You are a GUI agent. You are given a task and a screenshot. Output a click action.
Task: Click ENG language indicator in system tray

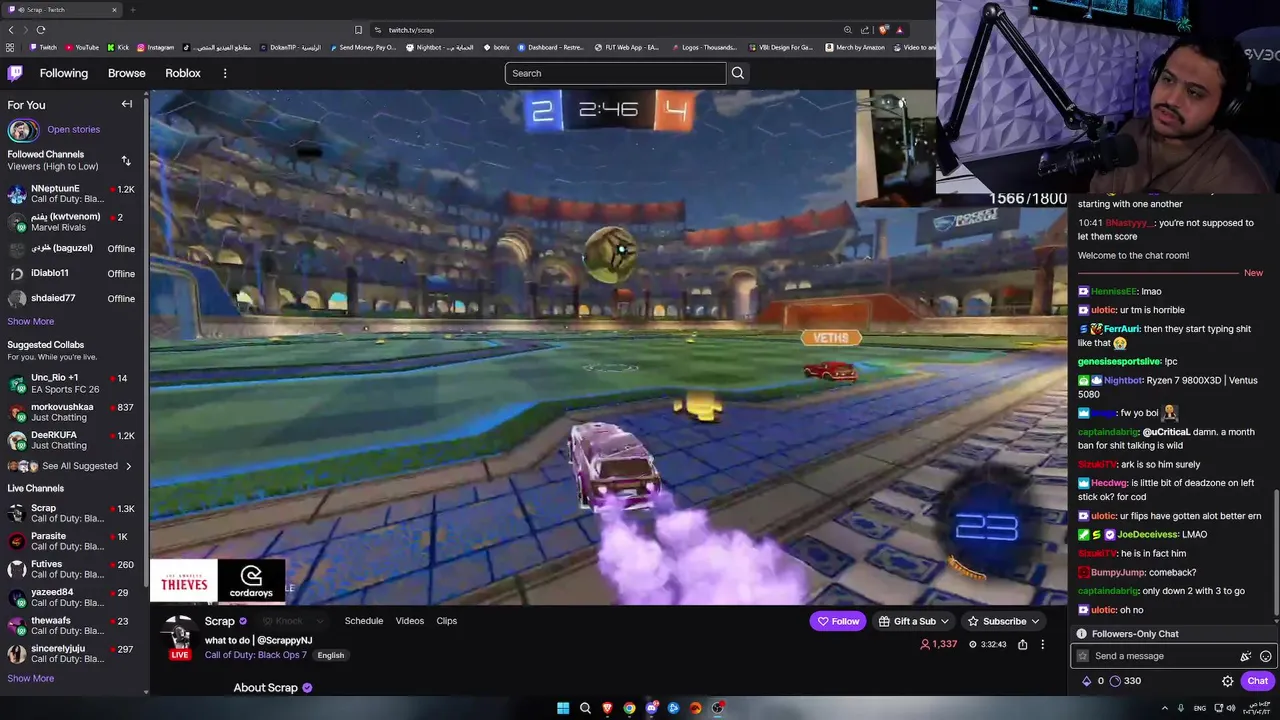point(1199,708)
